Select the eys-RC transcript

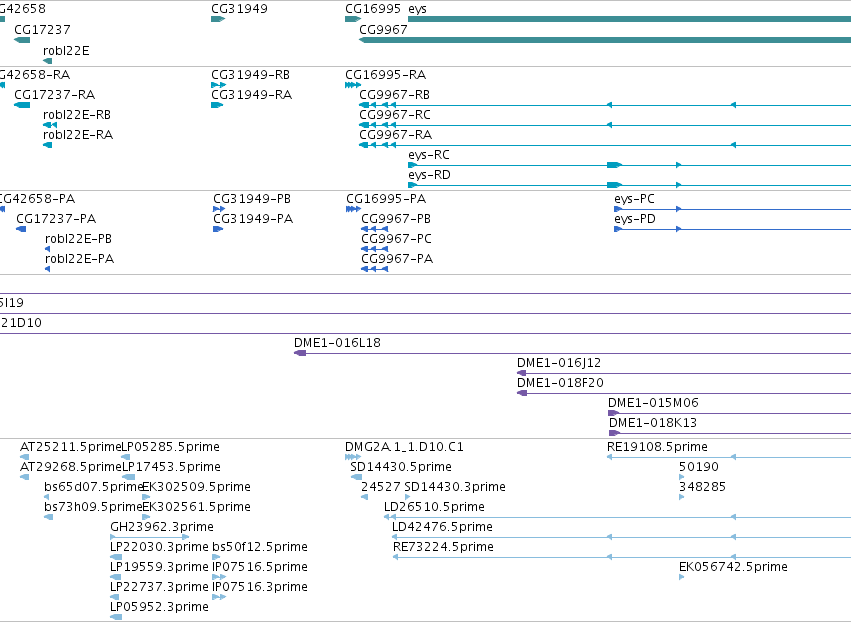[429, 155]
